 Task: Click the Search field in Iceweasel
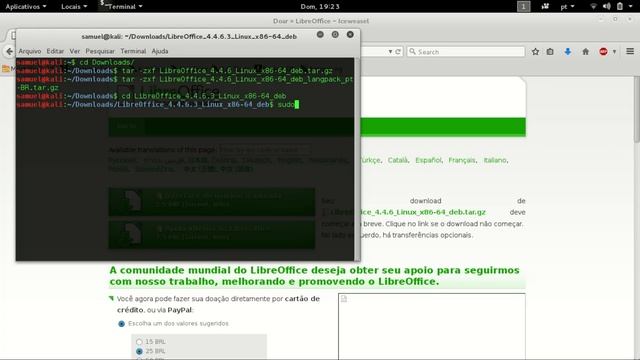[x=466, y=52]
